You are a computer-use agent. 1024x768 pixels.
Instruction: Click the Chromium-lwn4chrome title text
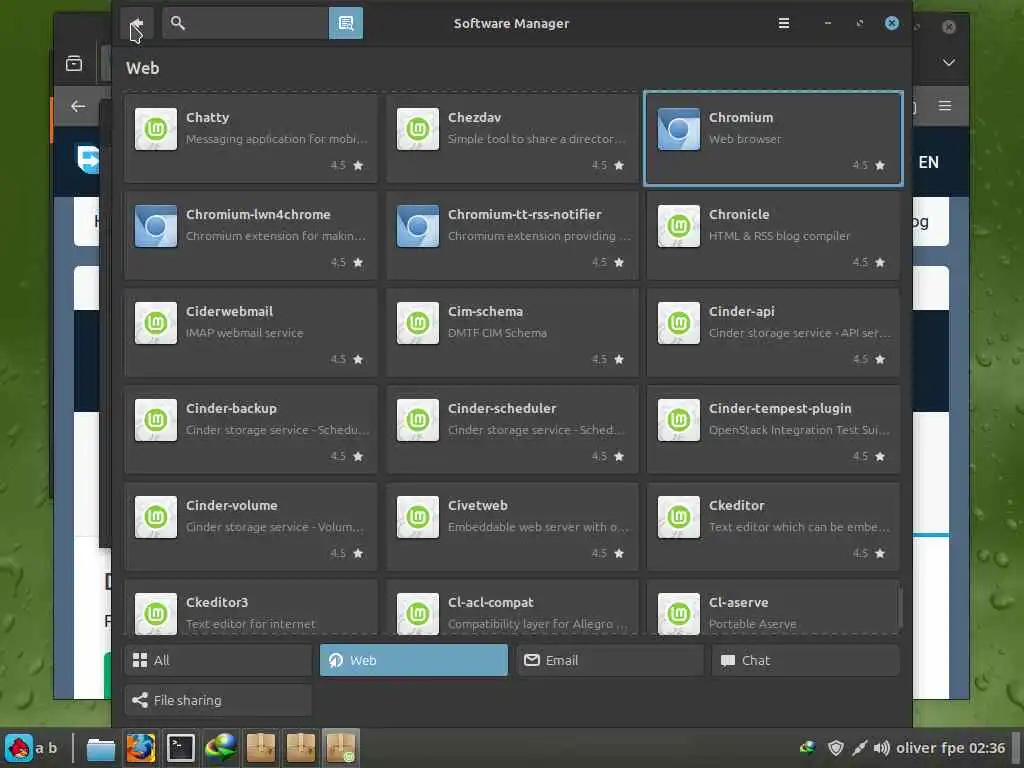[258, 214]
